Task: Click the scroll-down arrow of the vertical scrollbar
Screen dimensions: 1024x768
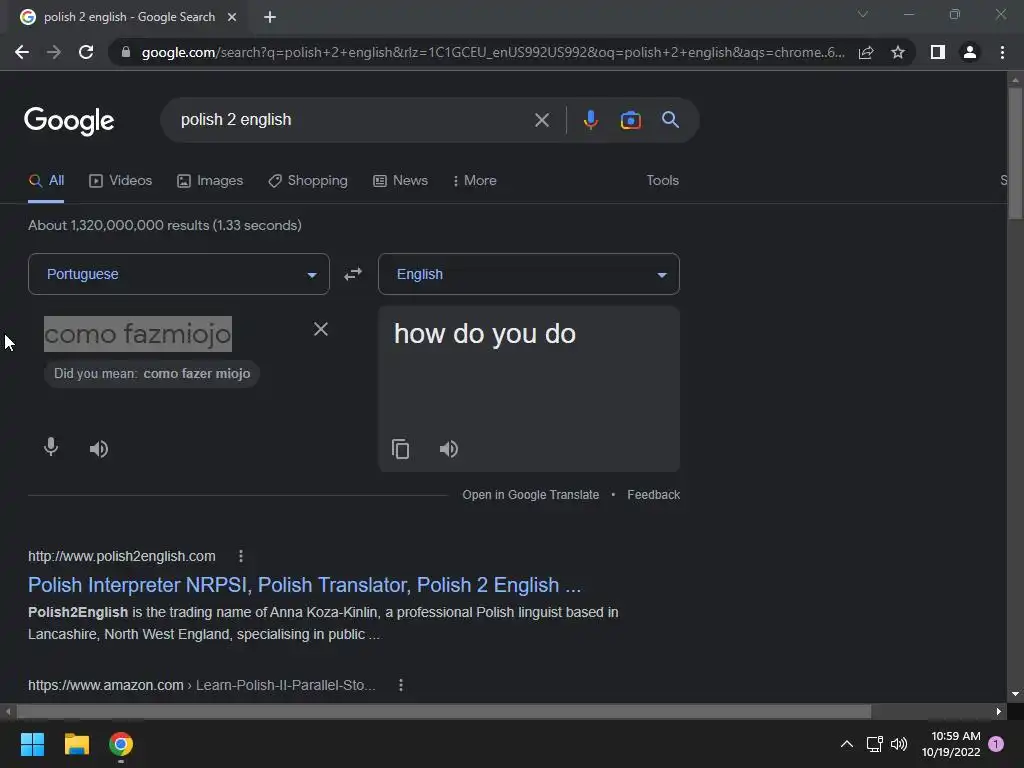Action: [1015, 694]
